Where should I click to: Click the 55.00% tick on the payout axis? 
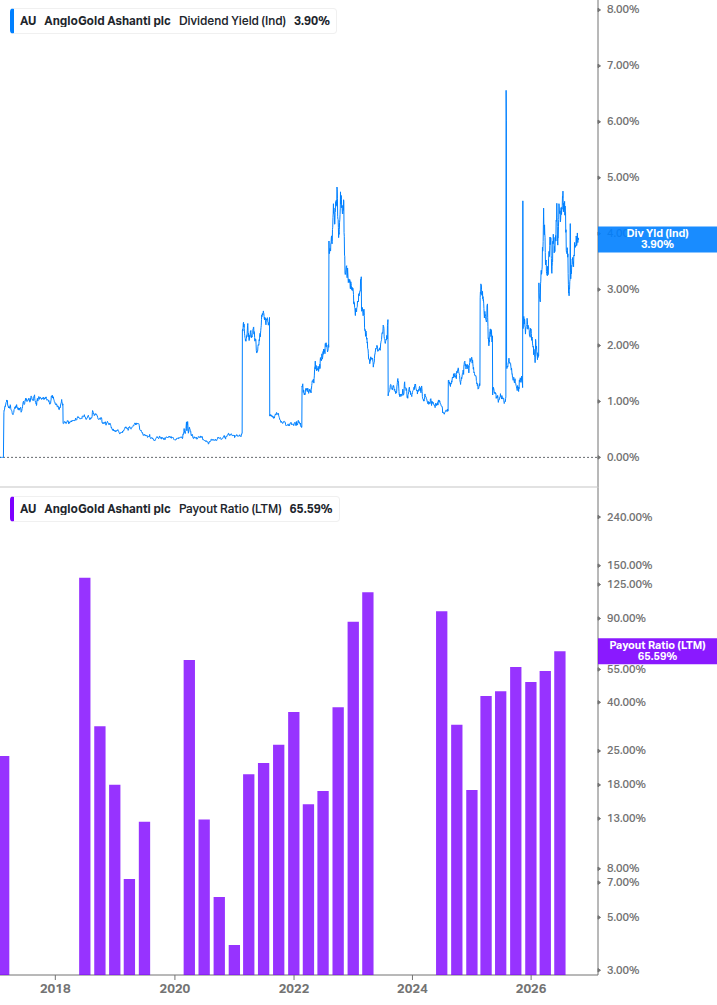click(x=626, y=669)
